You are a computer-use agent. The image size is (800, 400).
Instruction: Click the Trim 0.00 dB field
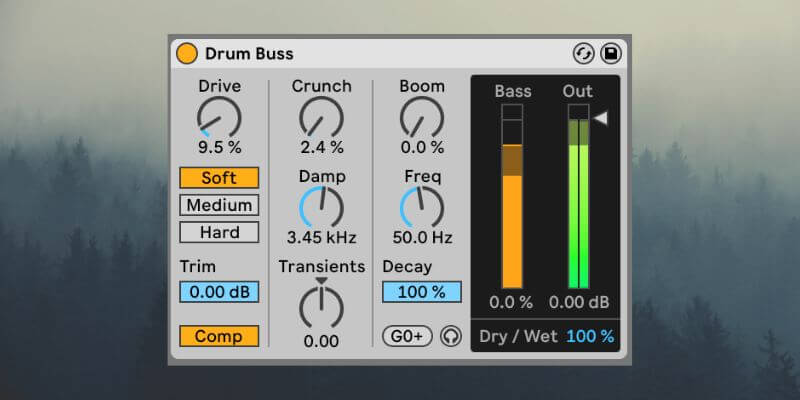[x=219, y=292]
